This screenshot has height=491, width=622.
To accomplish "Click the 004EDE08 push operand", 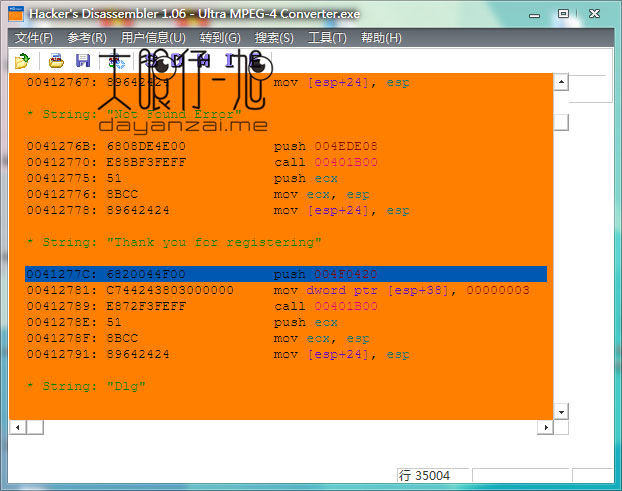I will coord(346,146).
